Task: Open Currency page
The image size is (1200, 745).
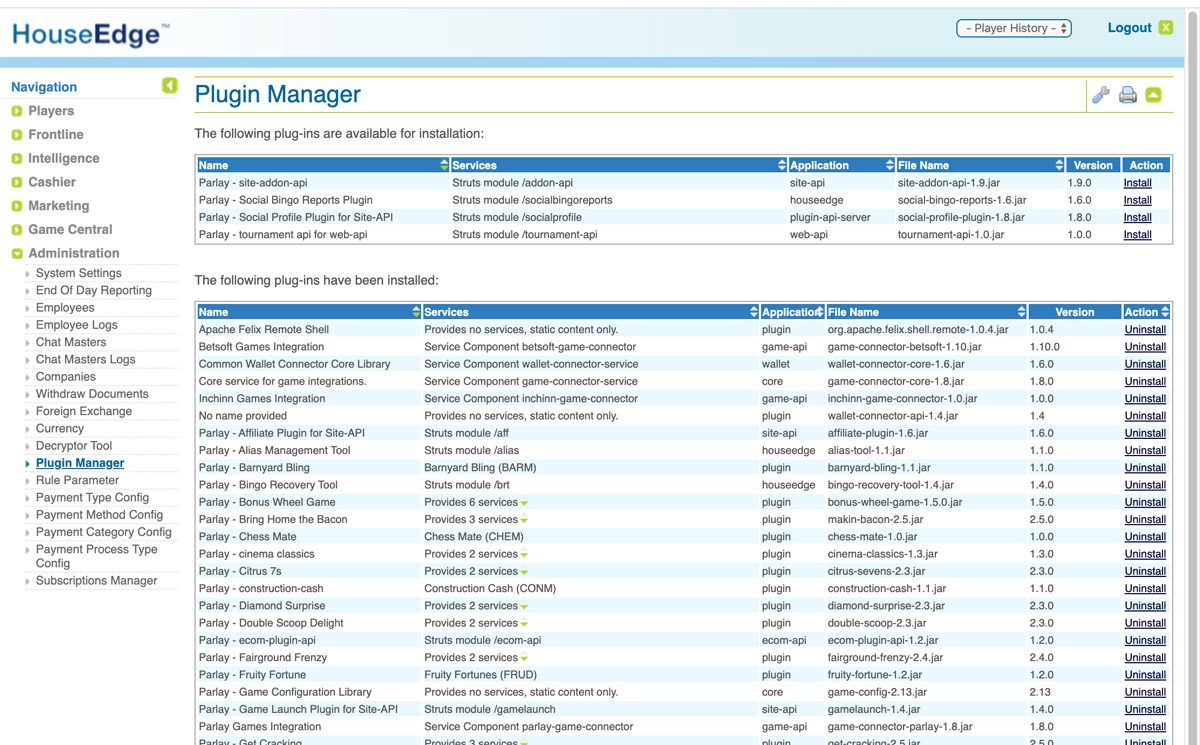Action: [x=60, y=428]
